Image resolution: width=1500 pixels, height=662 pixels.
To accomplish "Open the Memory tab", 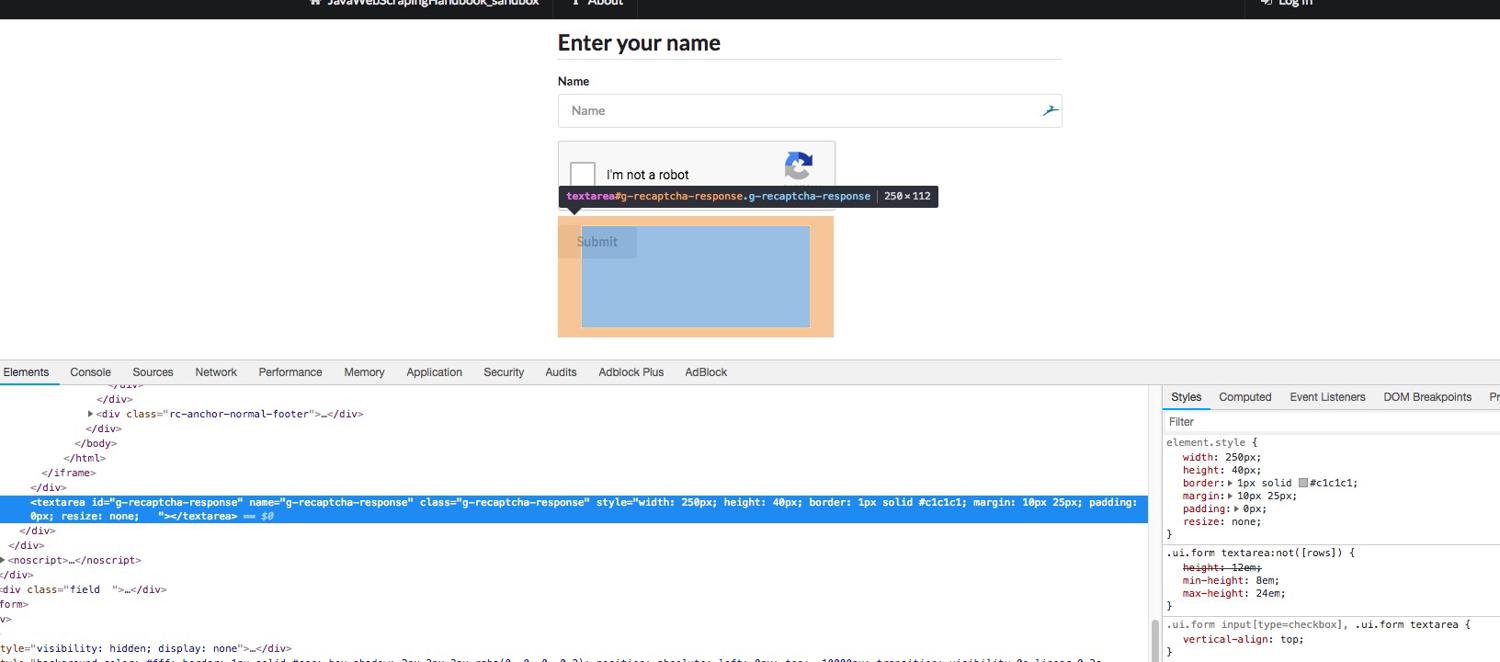I will [364, 372].
